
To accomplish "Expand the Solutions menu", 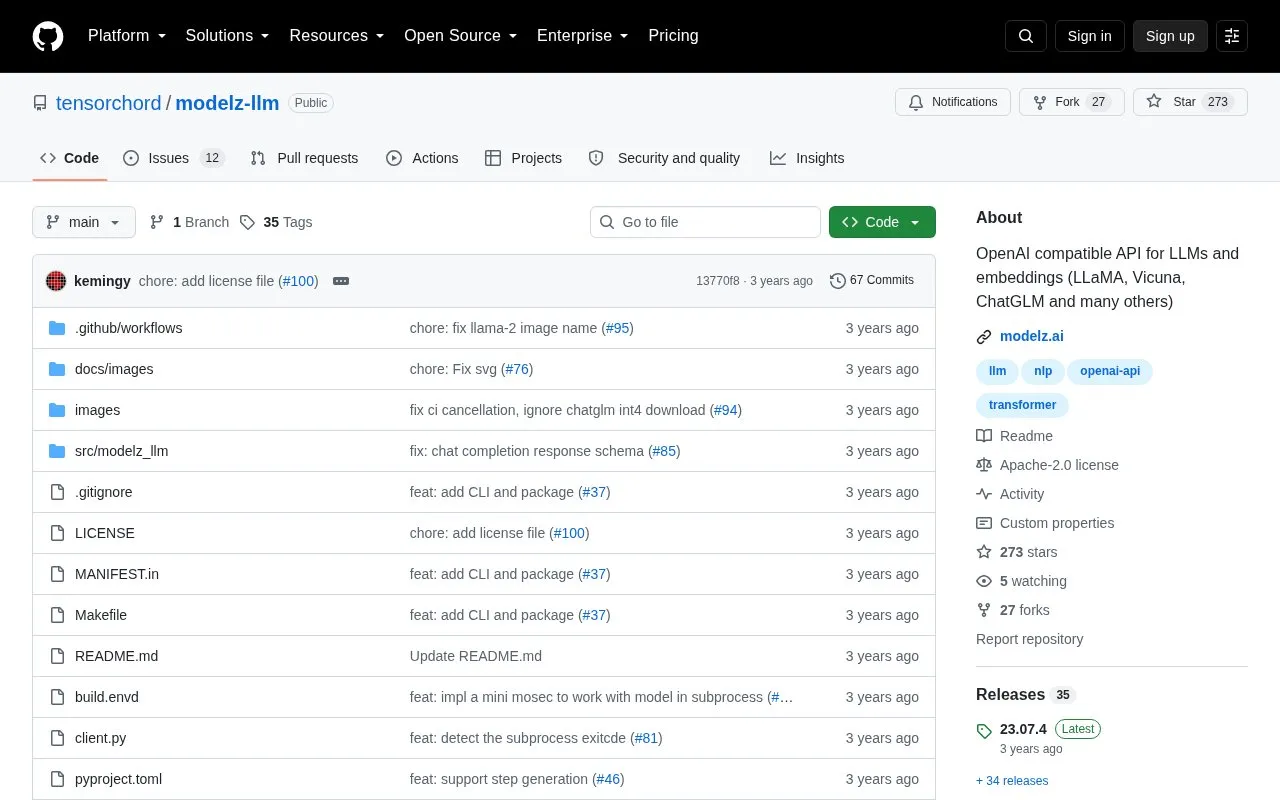I will tap(227, 36).
